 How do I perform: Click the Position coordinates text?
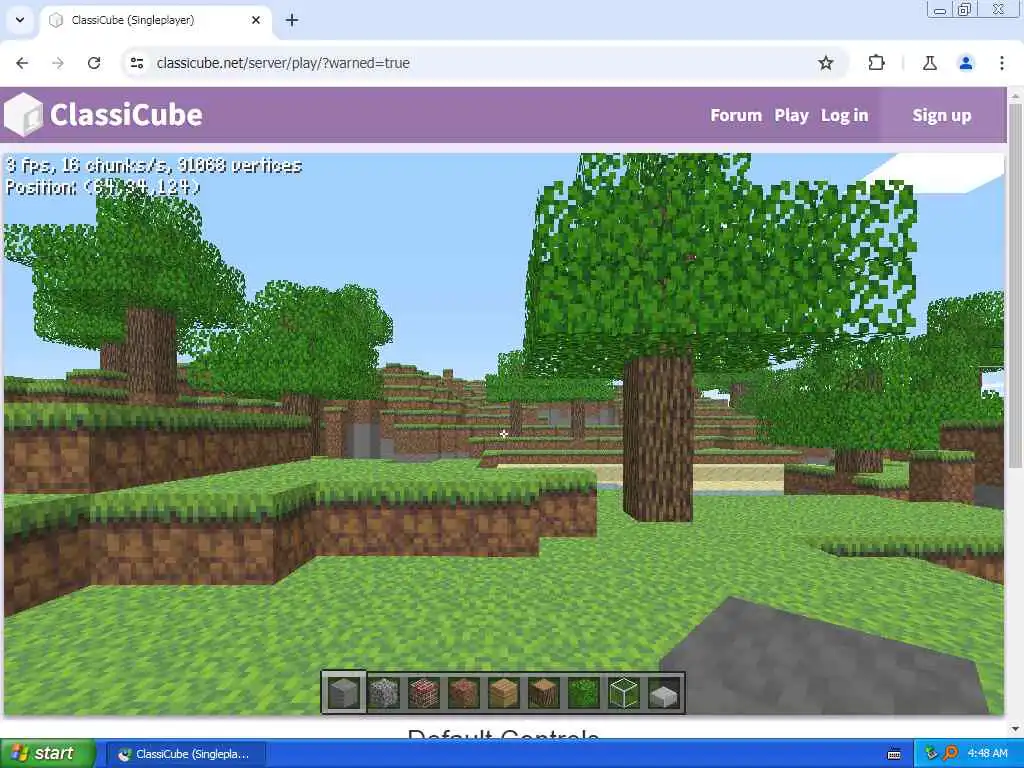click(x=103, y=187)
